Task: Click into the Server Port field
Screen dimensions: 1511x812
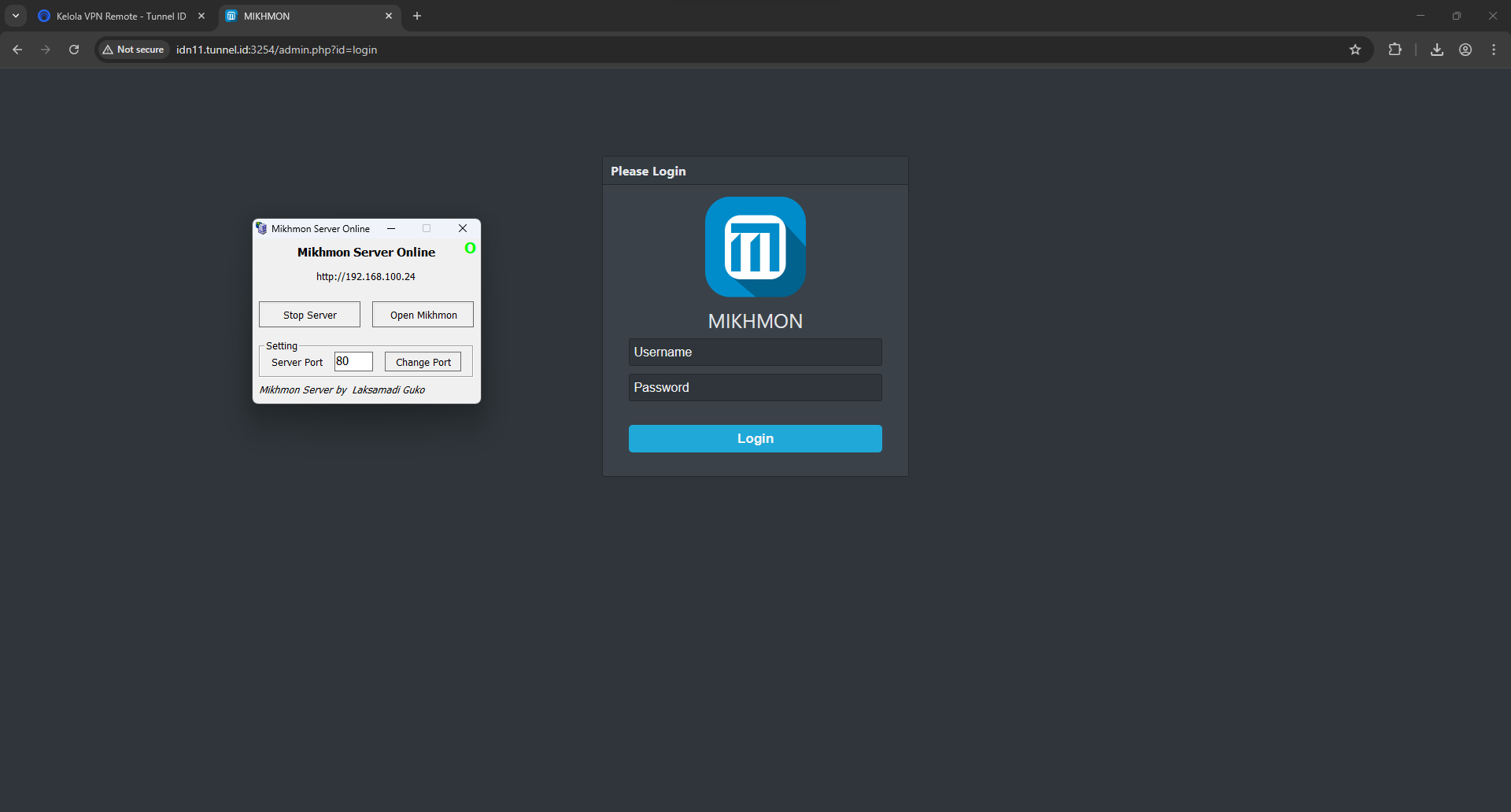Action: coord(353,362)
